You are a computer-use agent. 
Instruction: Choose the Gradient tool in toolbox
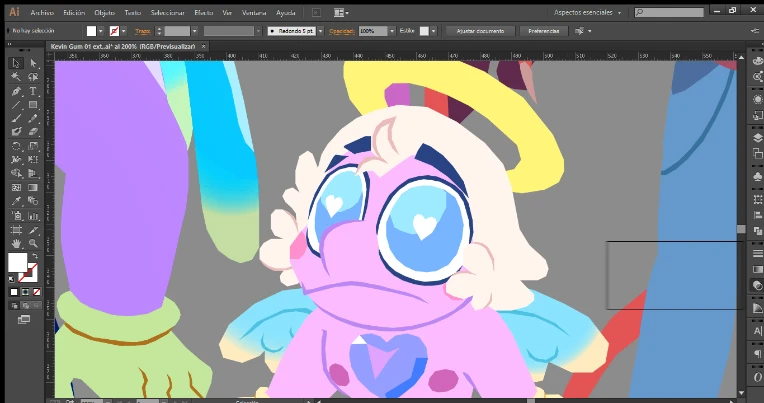tap(33, 187)
